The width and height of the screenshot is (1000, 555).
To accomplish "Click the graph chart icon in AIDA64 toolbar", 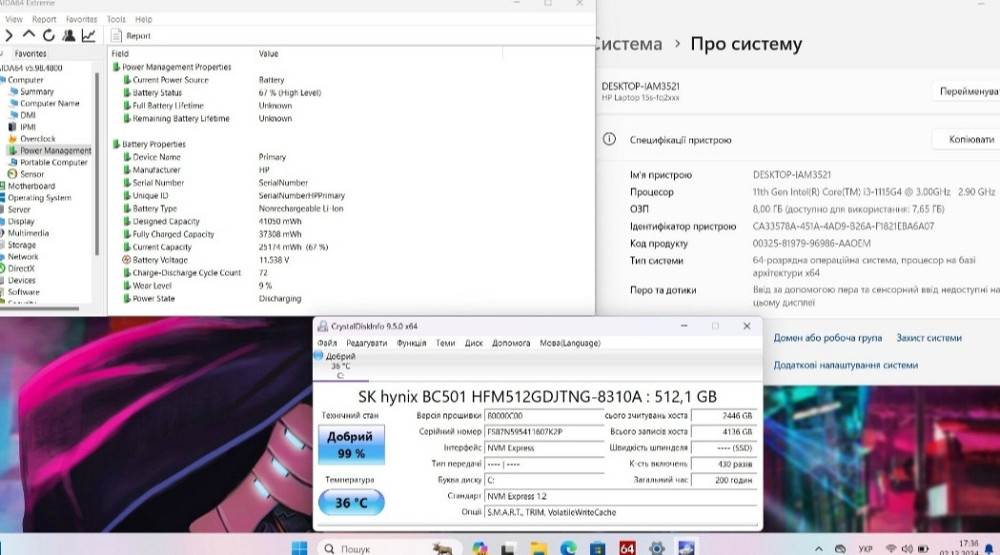I will point(89,36).
